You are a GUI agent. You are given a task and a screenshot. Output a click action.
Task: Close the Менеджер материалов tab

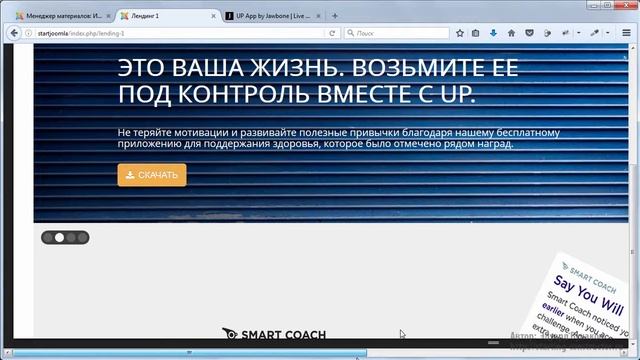[x=108, y=16]
